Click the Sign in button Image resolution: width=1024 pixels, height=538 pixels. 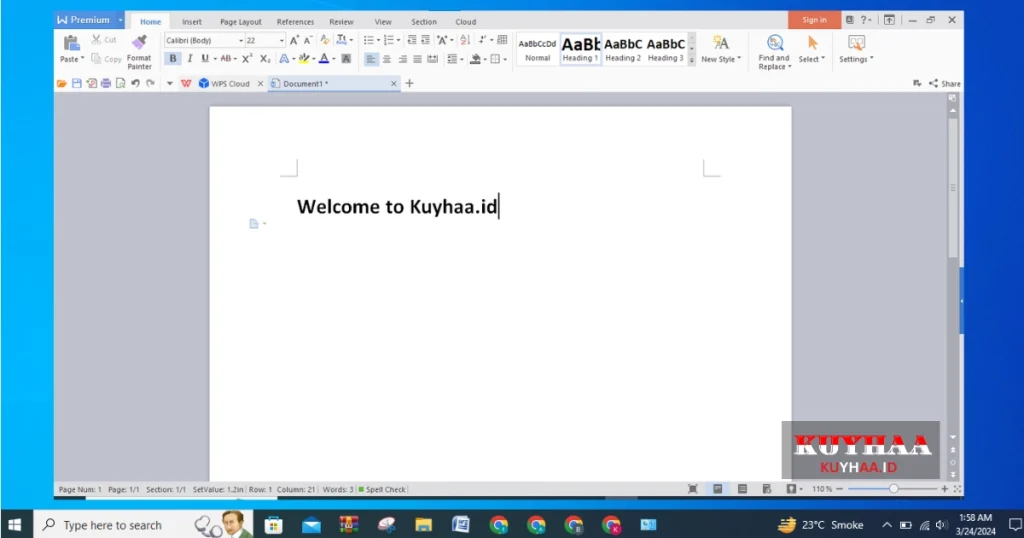814,20
